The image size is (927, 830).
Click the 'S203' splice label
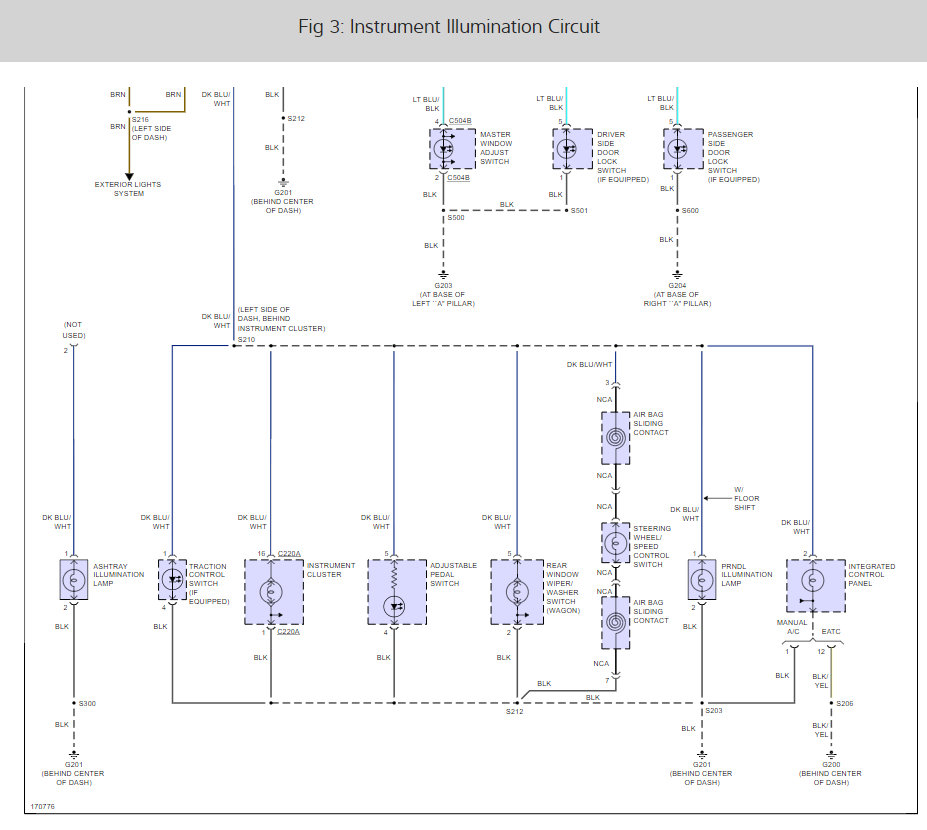(x=714, y=711)
